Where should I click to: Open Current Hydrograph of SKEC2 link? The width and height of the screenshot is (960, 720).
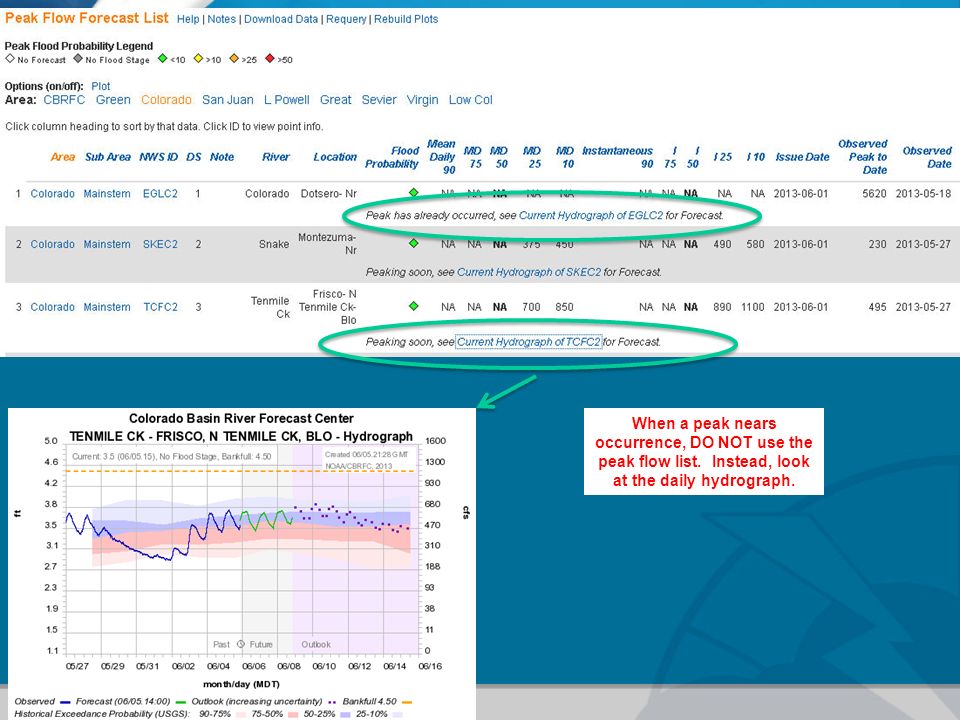[529, 272]
